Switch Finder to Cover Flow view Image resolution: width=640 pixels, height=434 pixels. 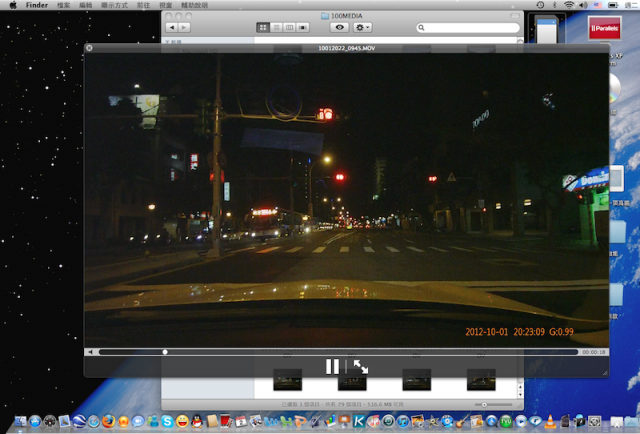point(302,27)
